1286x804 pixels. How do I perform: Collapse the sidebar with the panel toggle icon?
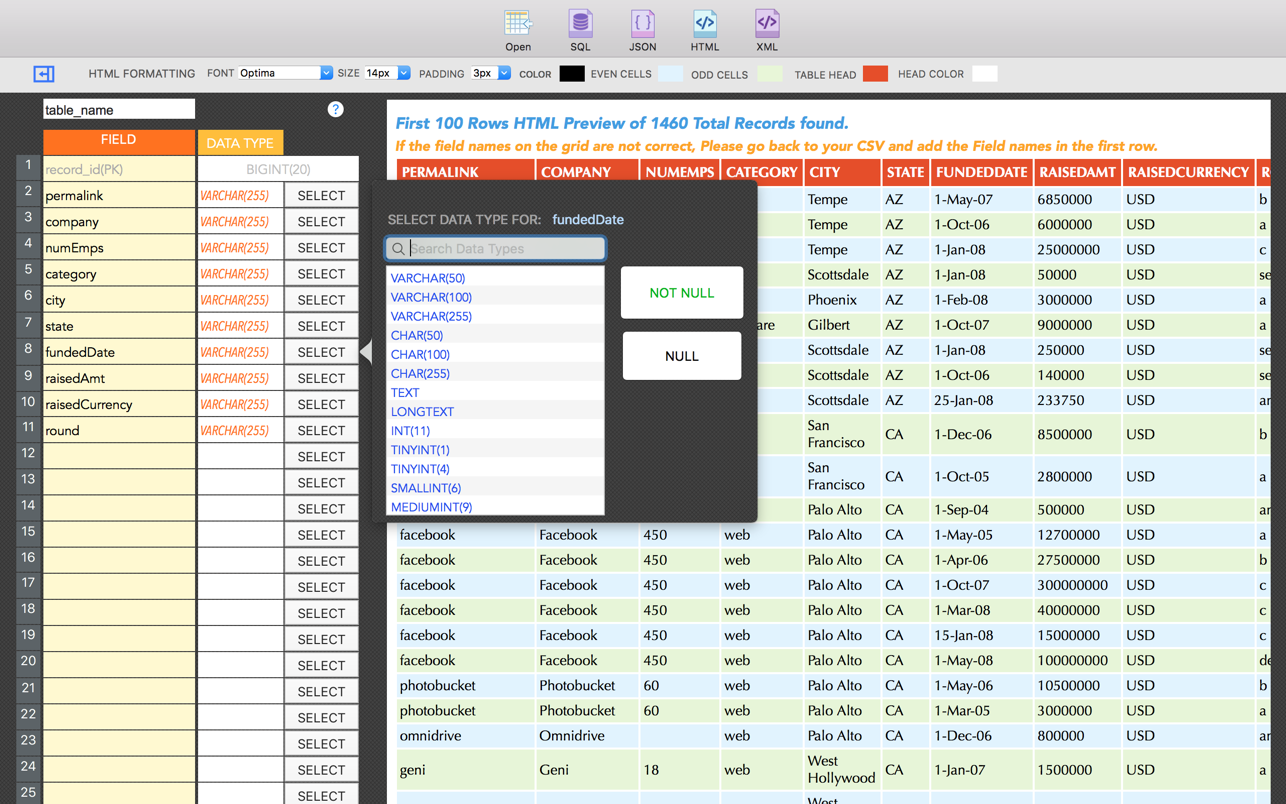[x=44, y=74]
